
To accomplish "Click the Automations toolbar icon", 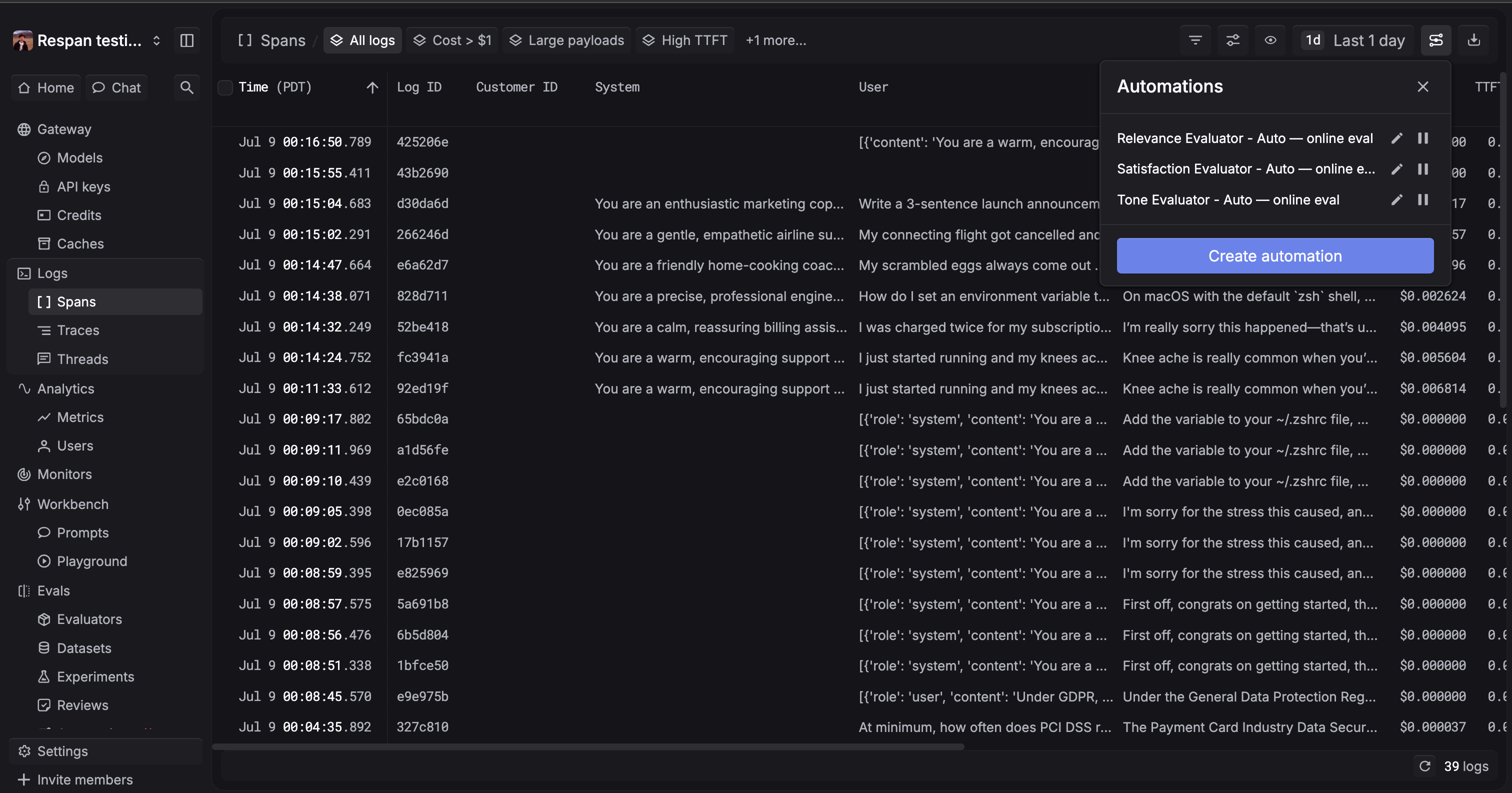I will (x=1435, y=40).
